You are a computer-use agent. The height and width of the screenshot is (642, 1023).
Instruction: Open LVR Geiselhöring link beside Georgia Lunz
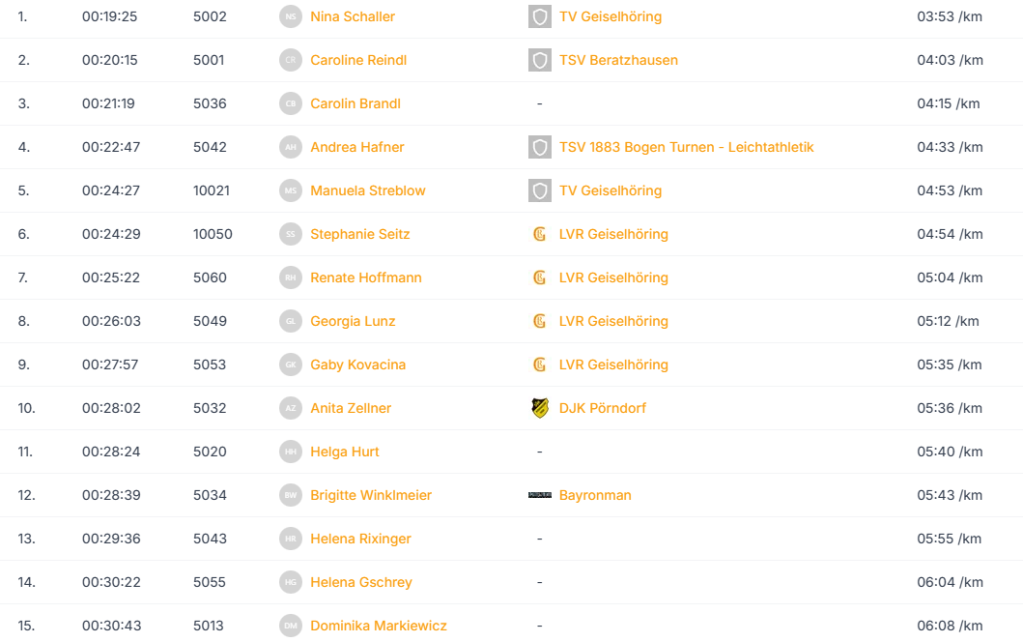coord(613,321)
